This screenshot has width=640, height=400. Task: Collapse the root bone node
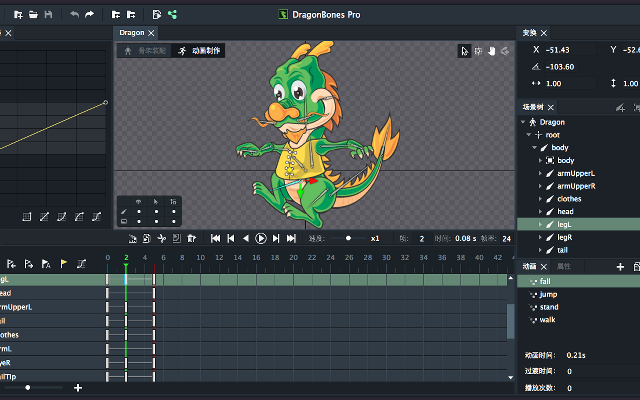tap(529, 135)
